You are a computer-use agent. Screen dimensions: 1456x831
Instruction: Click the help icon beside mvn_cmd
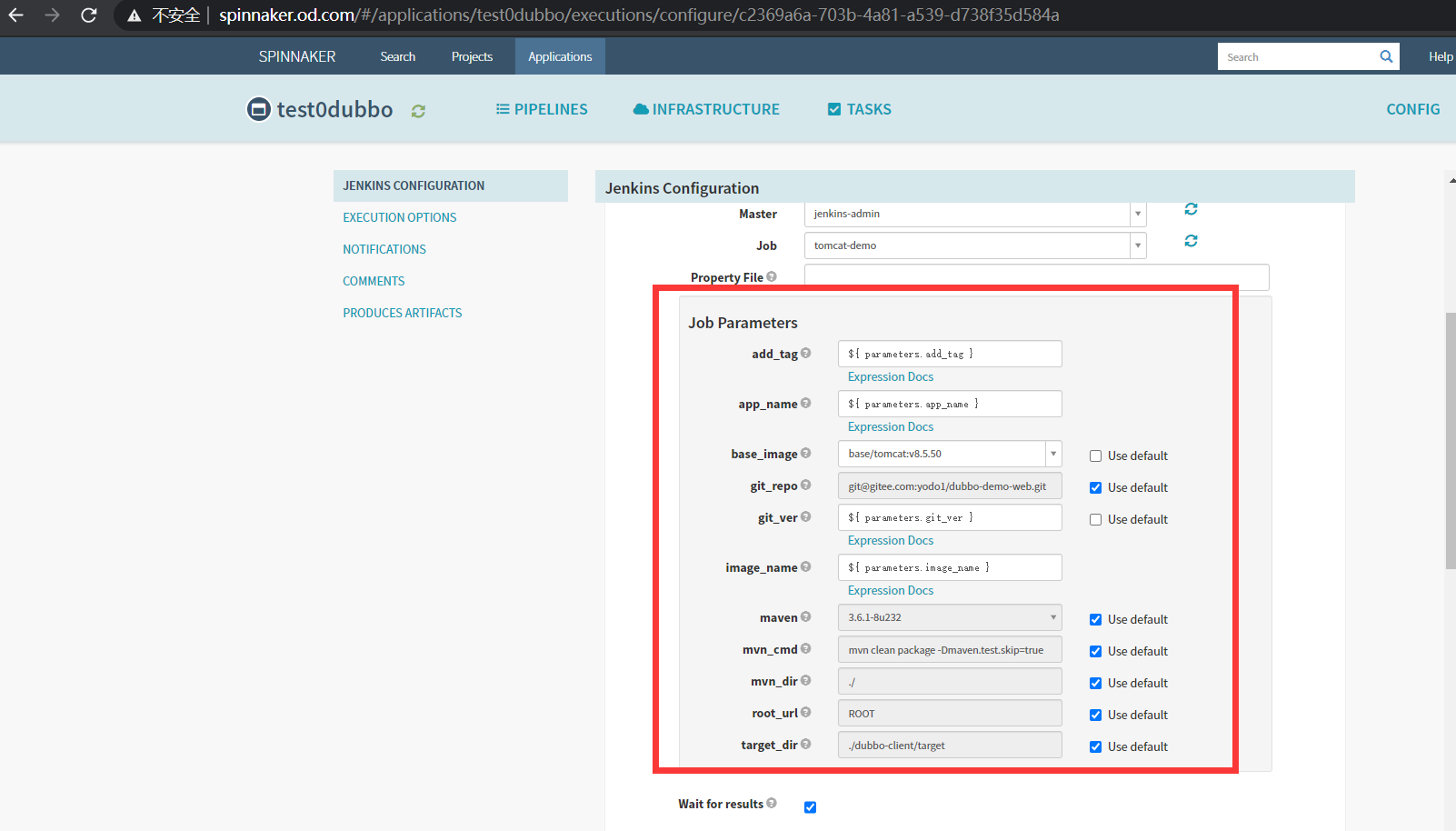click(805, 648)
